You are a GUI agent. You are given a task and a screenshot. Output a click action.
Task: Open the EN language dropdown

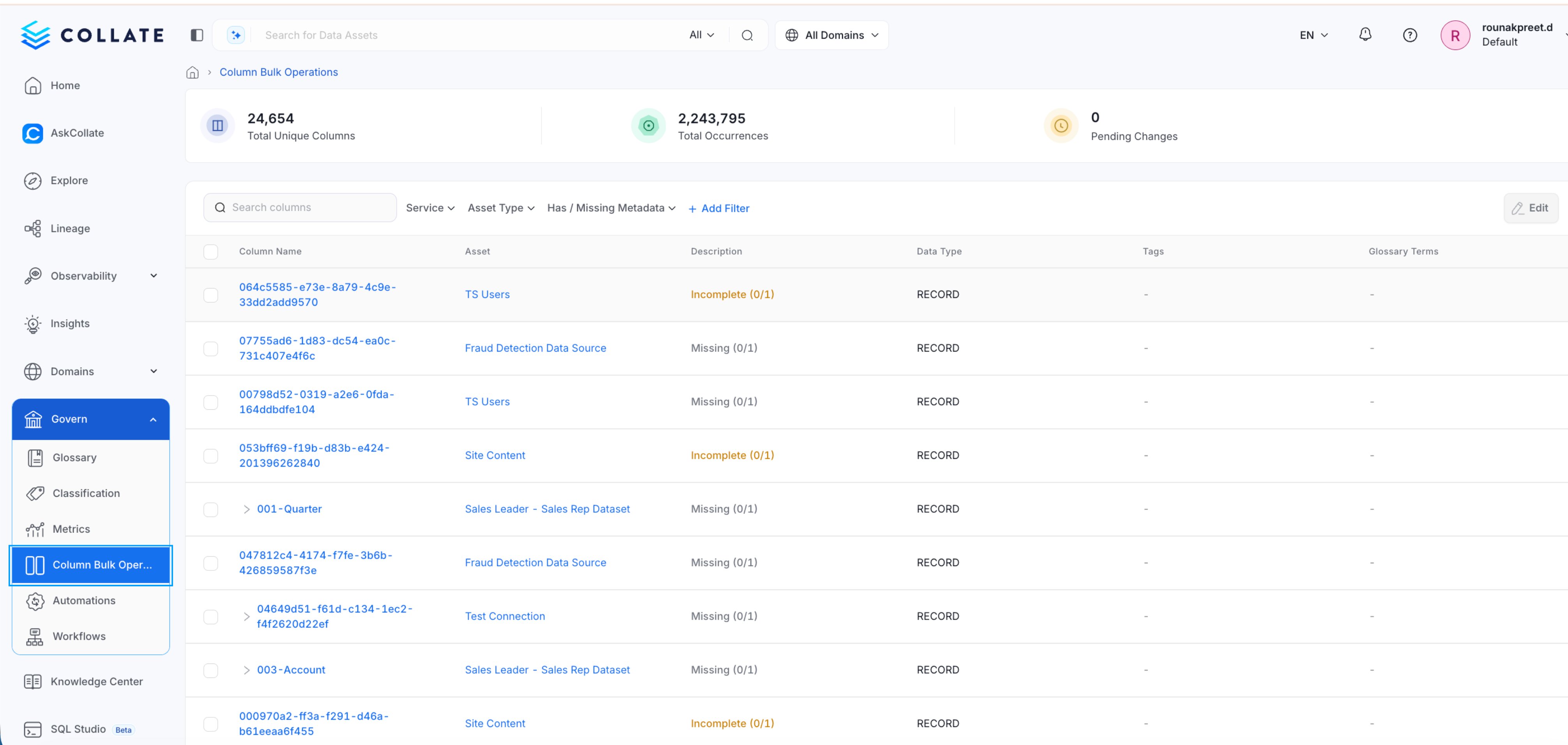pyautogui.click(x=1314, y=35)
